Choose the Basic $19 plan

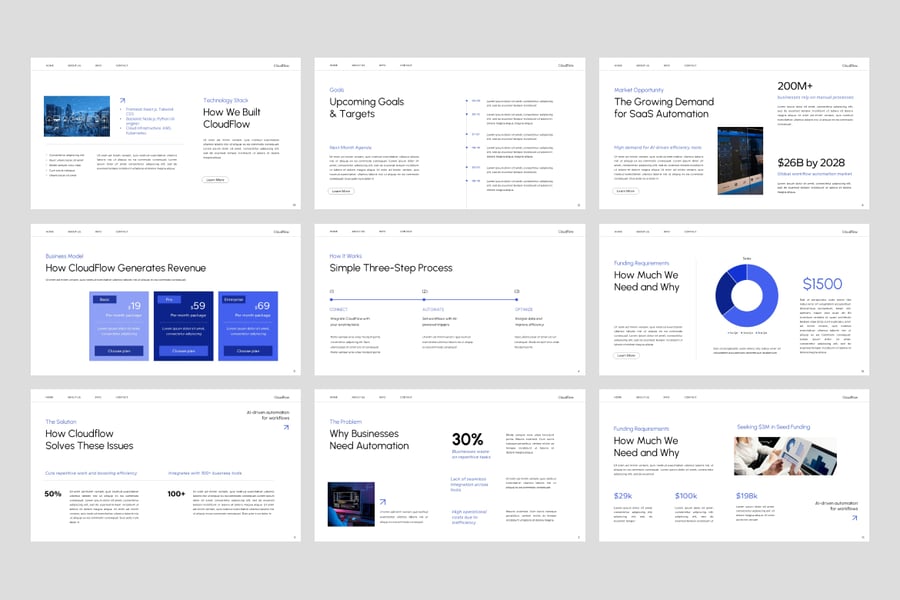point(117,351)
